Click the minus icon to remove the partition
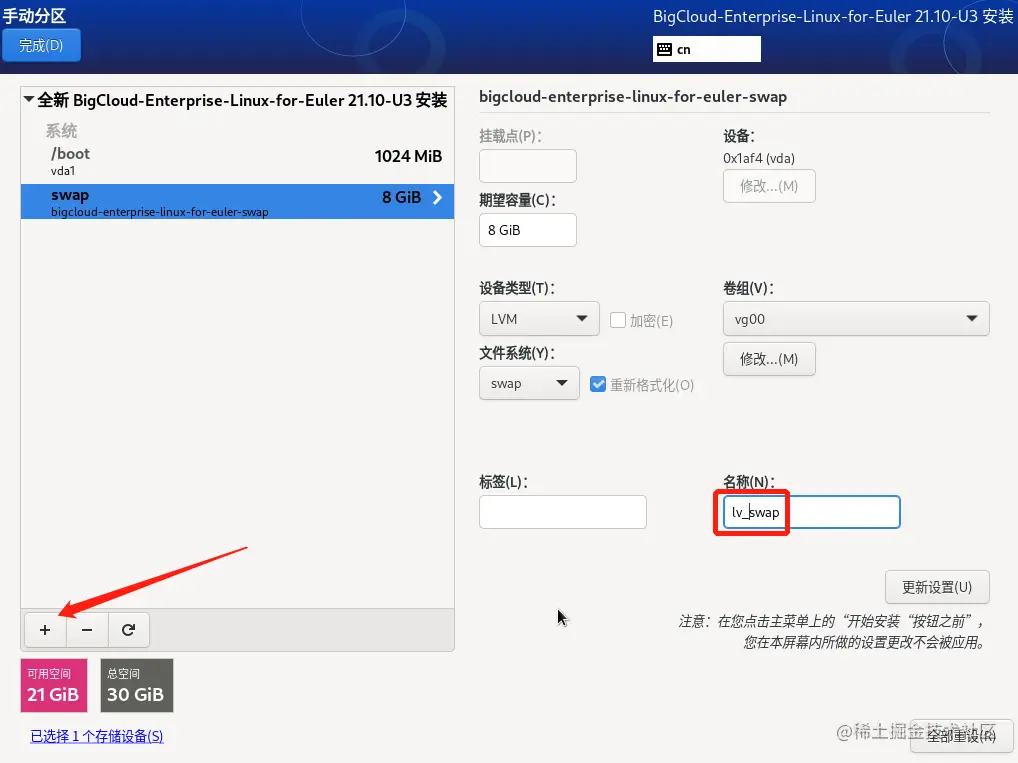 tap(87, 630)
